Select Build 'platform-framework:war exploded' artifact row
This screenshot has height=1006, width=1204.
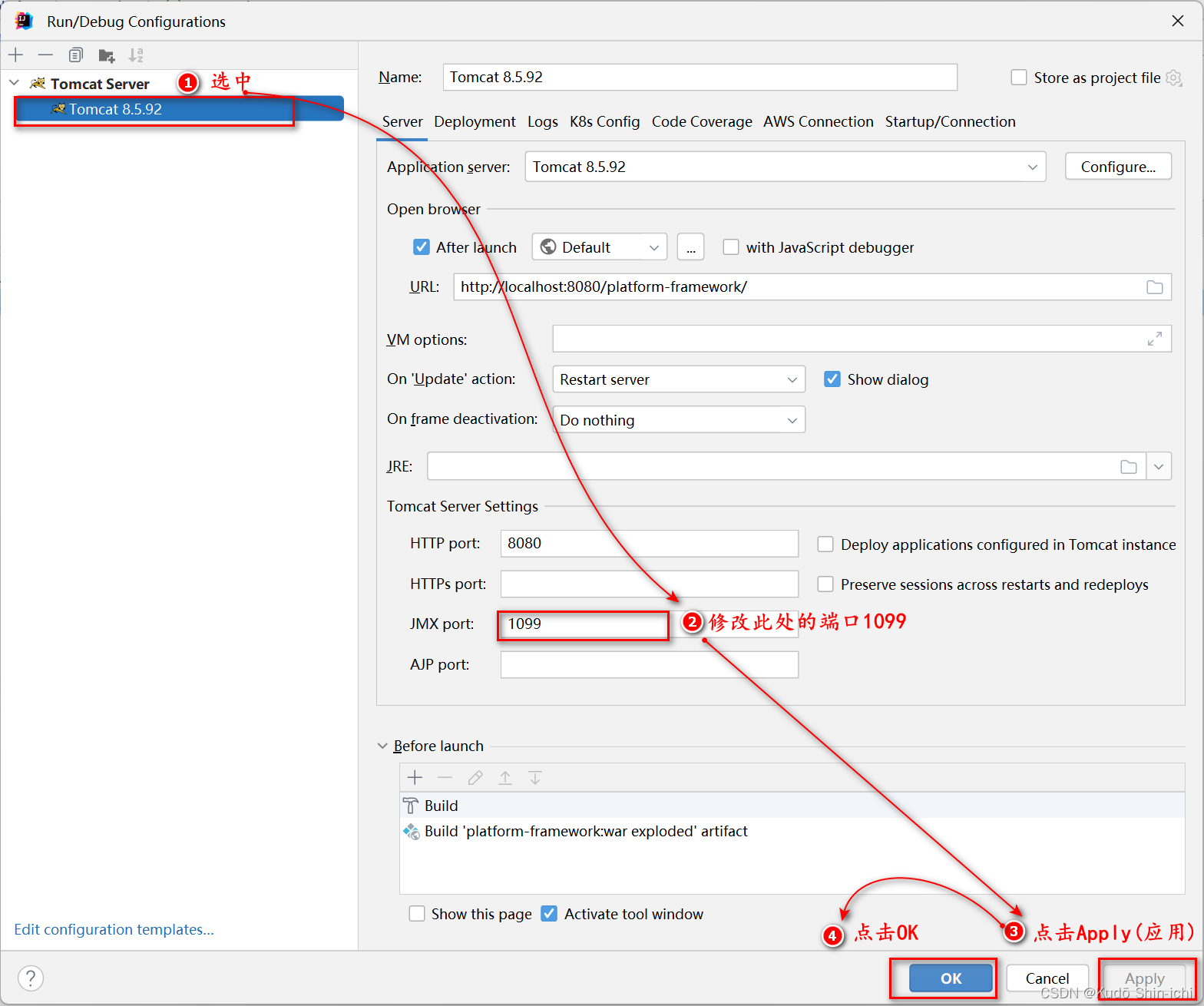(x=792, y=831)
